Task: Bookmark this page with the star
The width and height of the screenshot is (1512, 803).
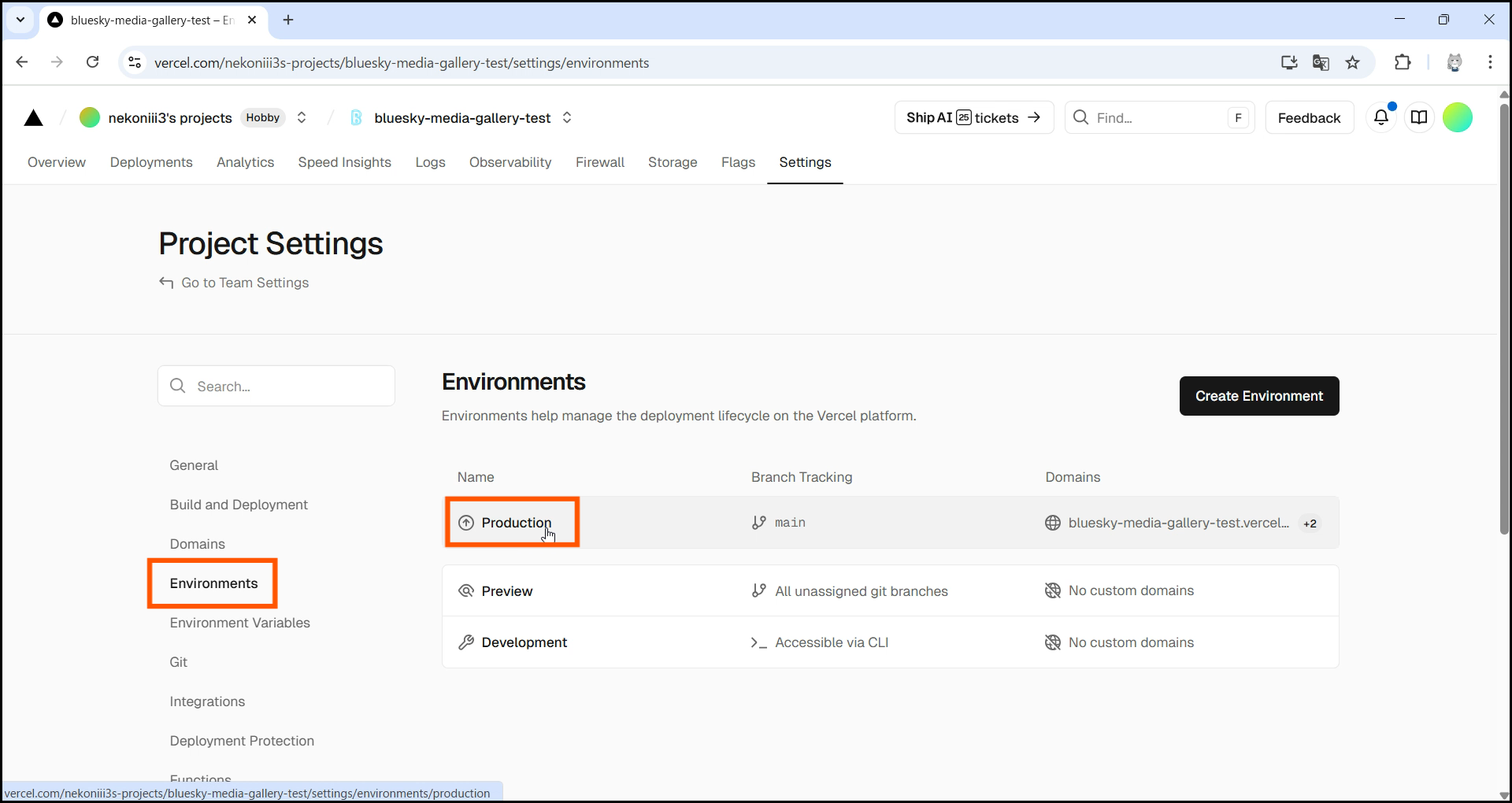Action: point(1352,62)
